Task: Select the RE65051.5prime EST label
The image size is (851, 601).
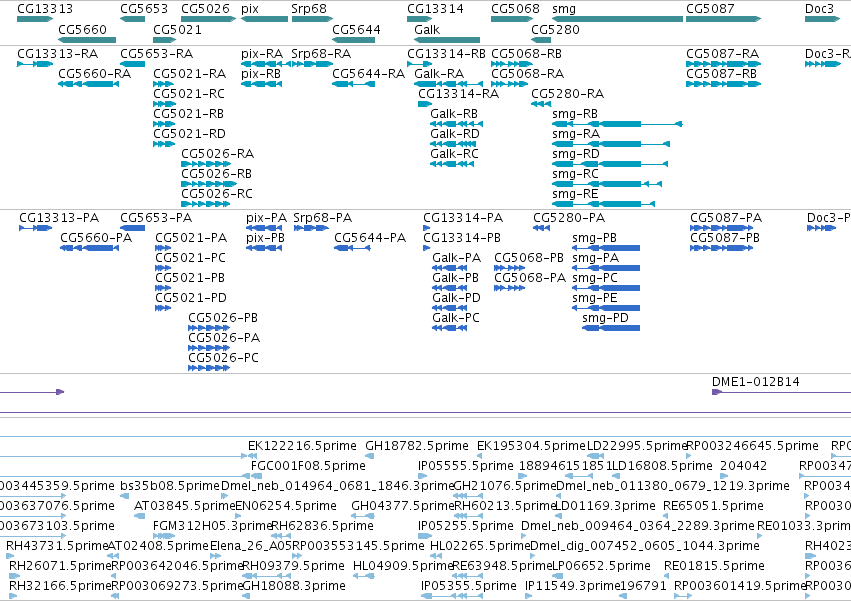Action: point(713,506)
